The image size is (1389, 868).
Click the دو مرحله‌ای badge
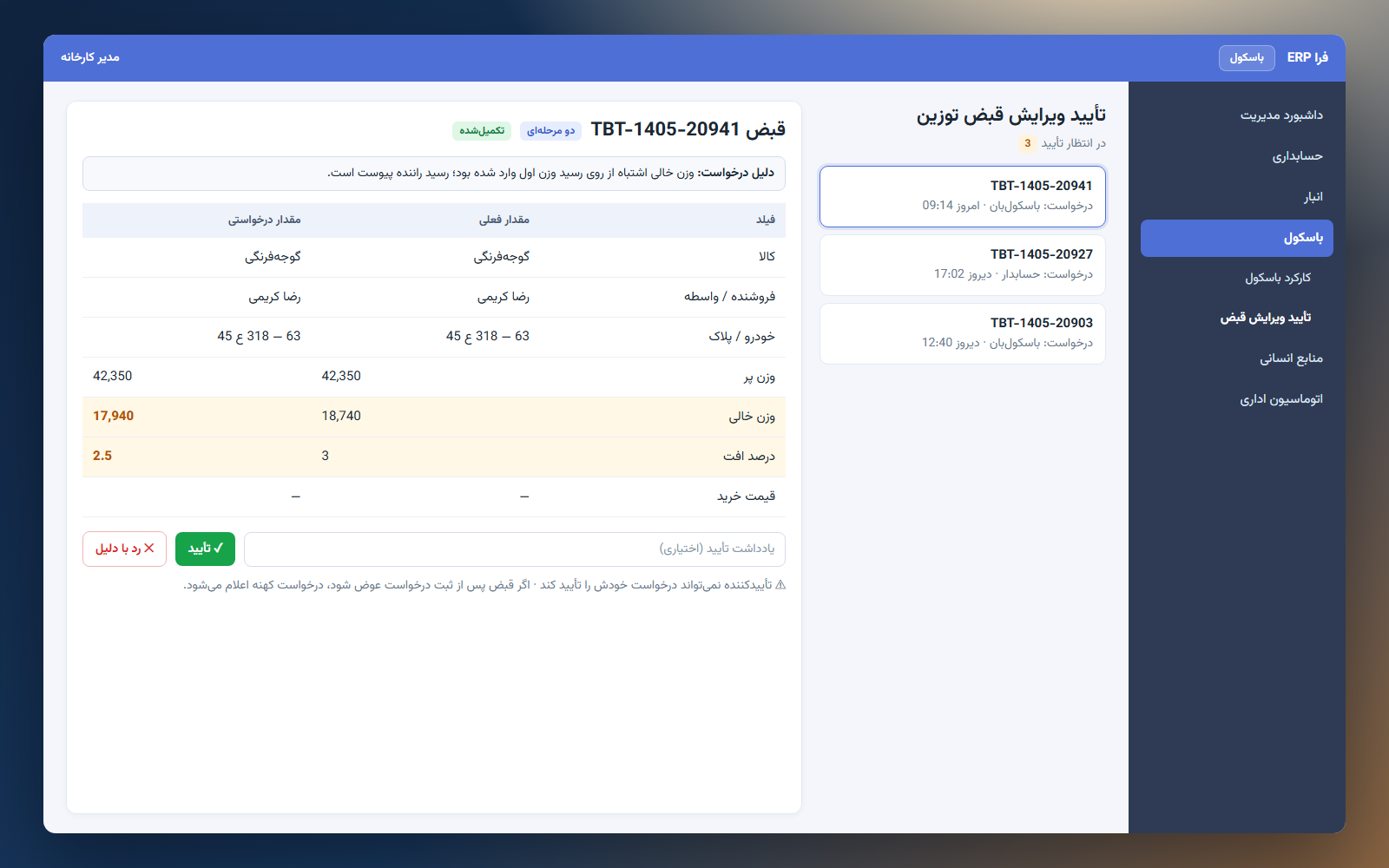tap(550, 131)
